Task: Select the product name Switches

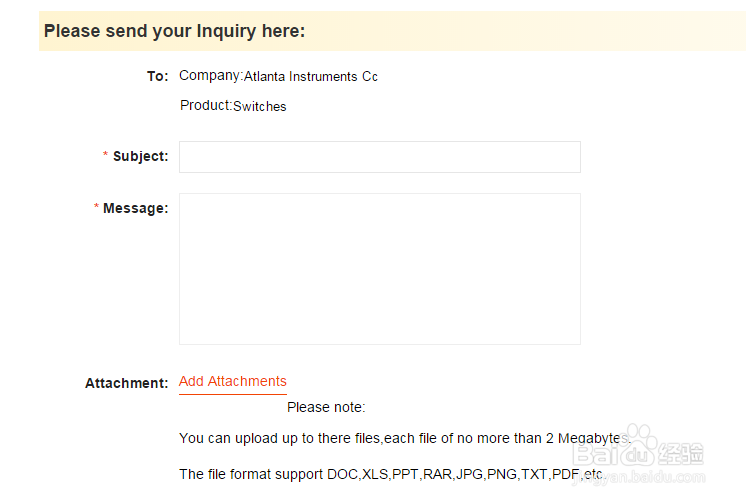Action: [260, 107]
